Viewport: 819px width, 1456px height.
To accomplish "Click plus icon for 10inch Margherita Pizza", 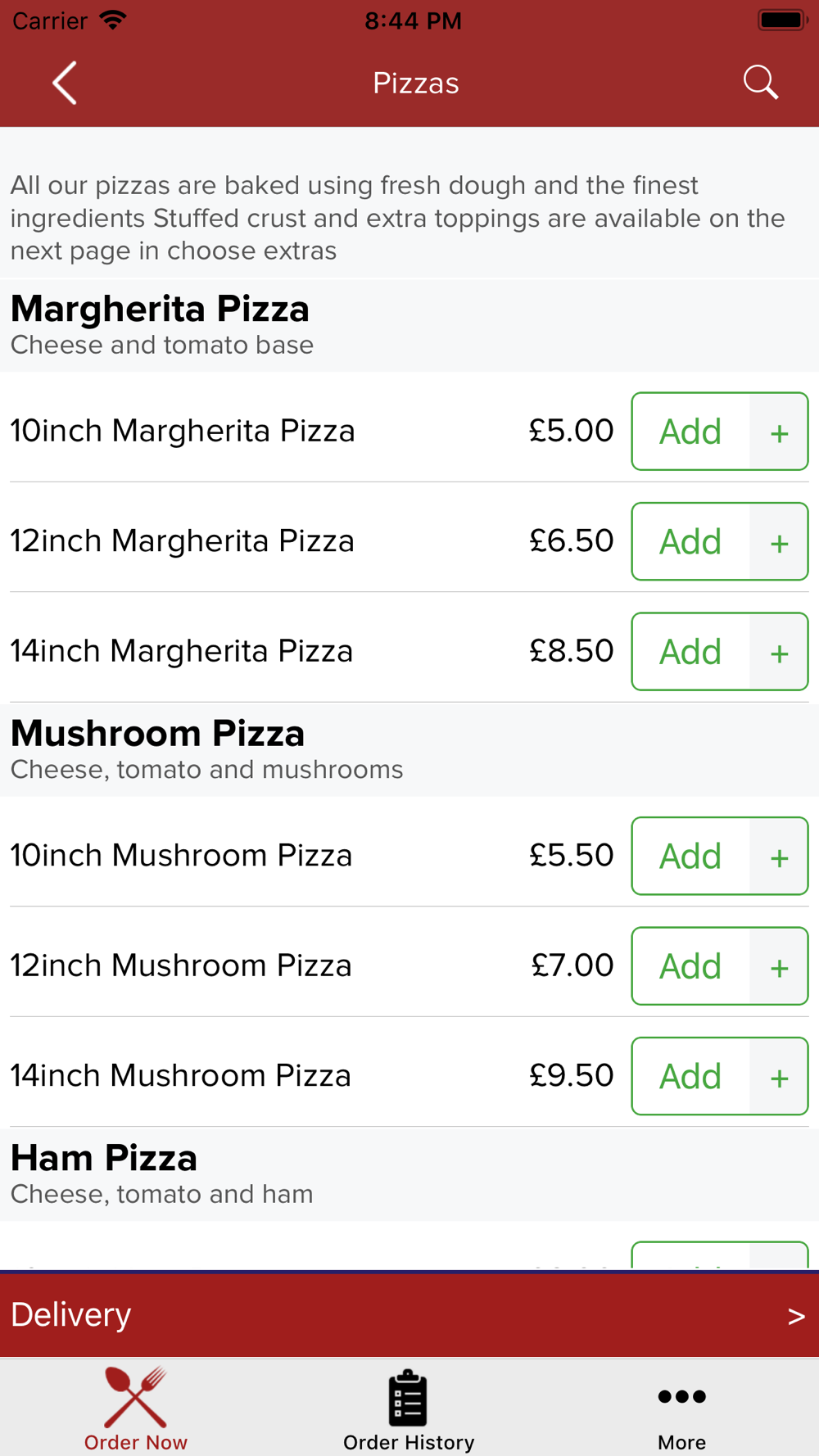I will pyautogui.click(x=779, y=432).
